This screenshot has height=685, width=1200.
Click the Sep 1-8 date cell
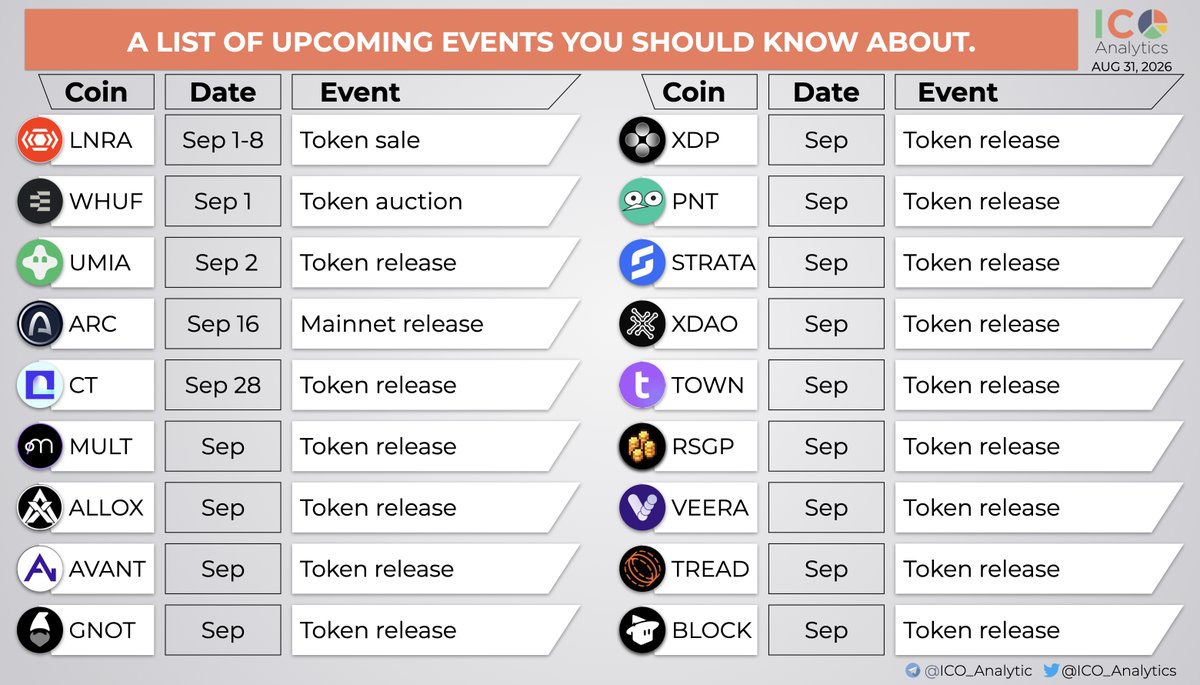[x=223, y=141]
